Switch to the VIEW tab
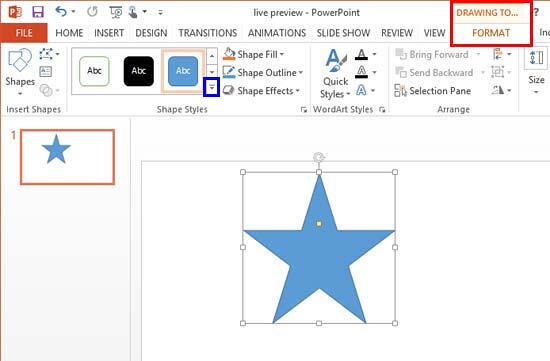The image size is (550, 361). tap(434, 33)
